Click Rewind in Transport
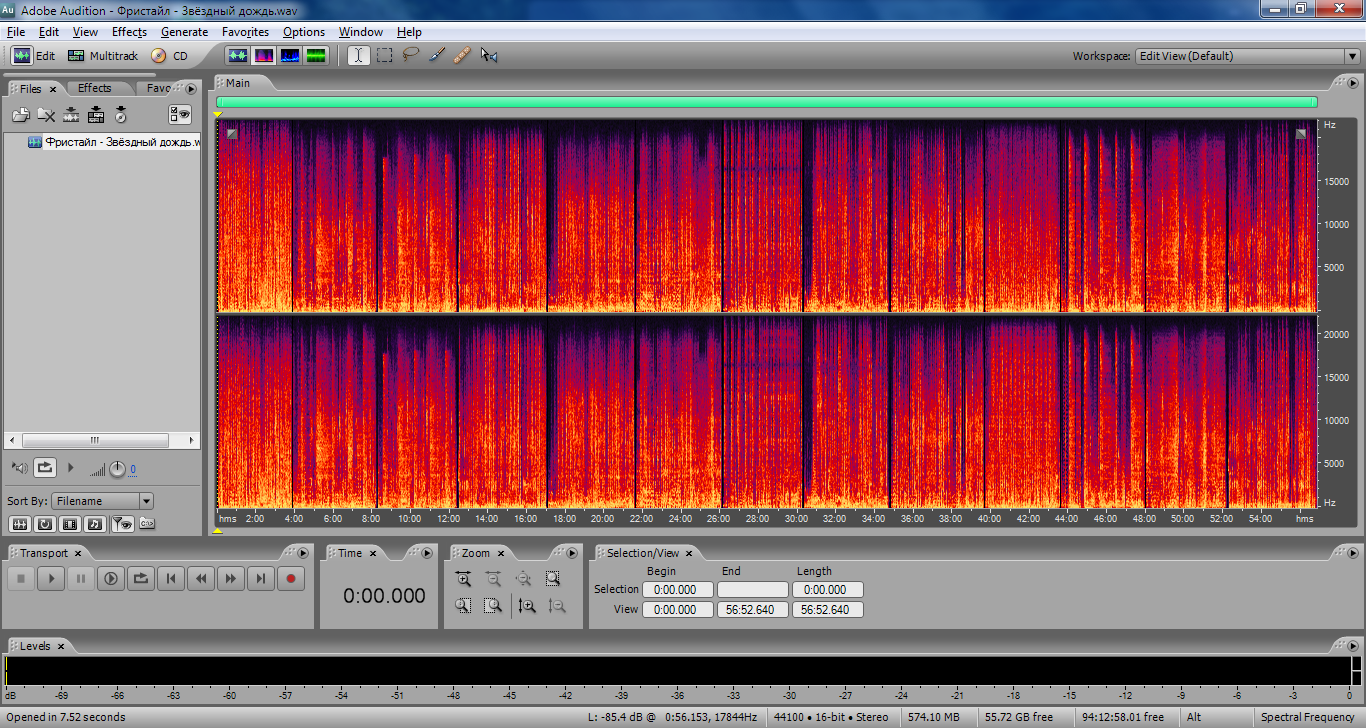1366x728 pixels. pyautogui.click(x=201, y=578)
